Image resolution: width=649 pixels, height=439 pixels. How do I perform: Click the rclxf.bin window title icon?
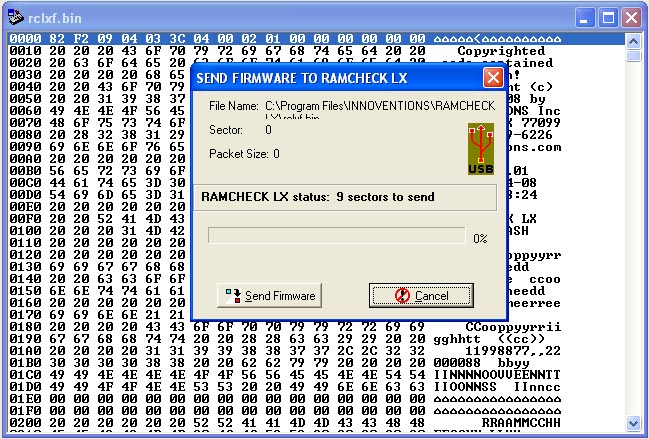[16, 17]
